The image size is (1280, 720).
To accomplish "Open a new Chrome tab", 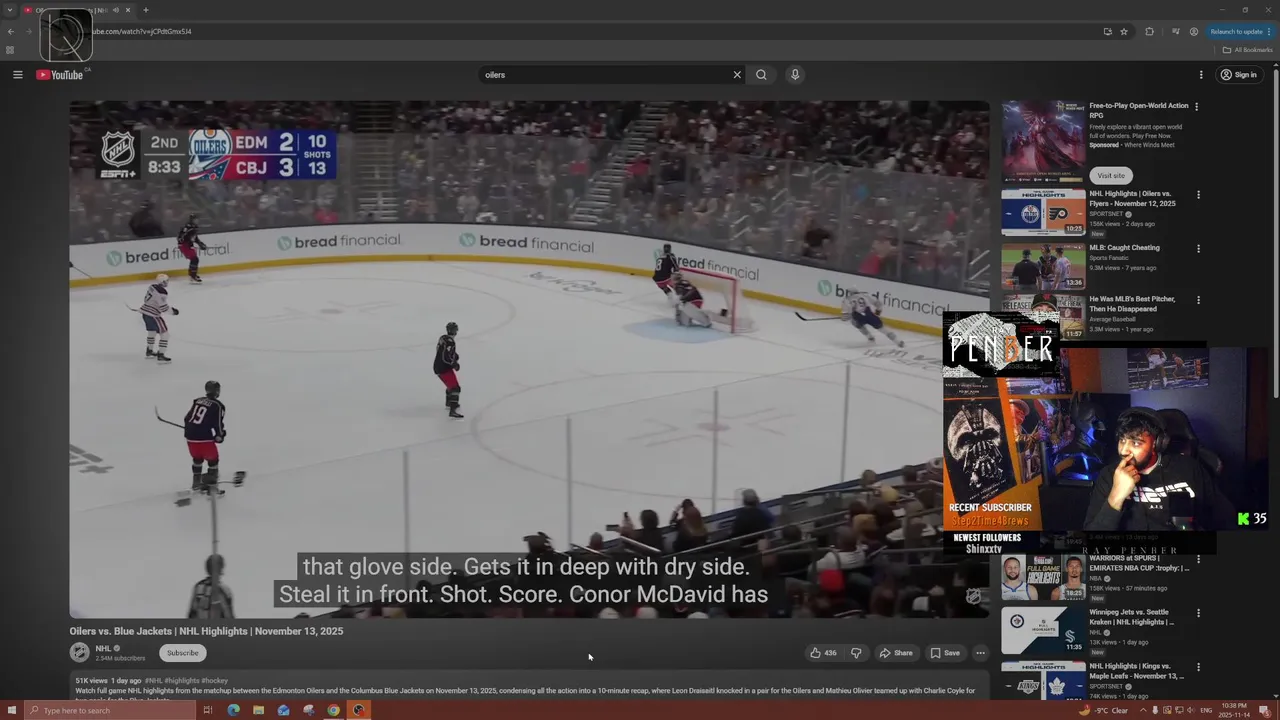I will pos(146,10).
